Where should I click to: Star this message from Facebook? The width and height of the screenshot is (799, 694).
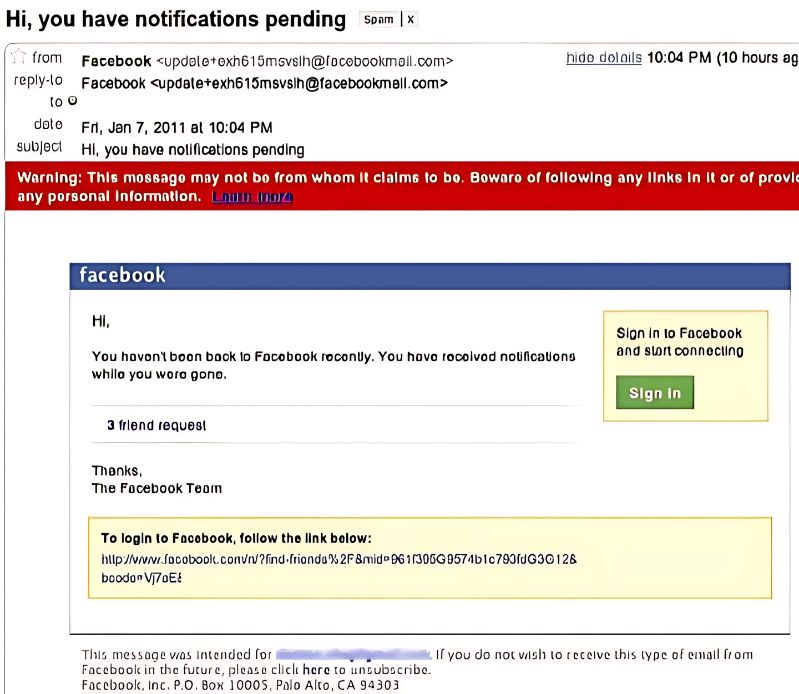click(x=17, y=59)
